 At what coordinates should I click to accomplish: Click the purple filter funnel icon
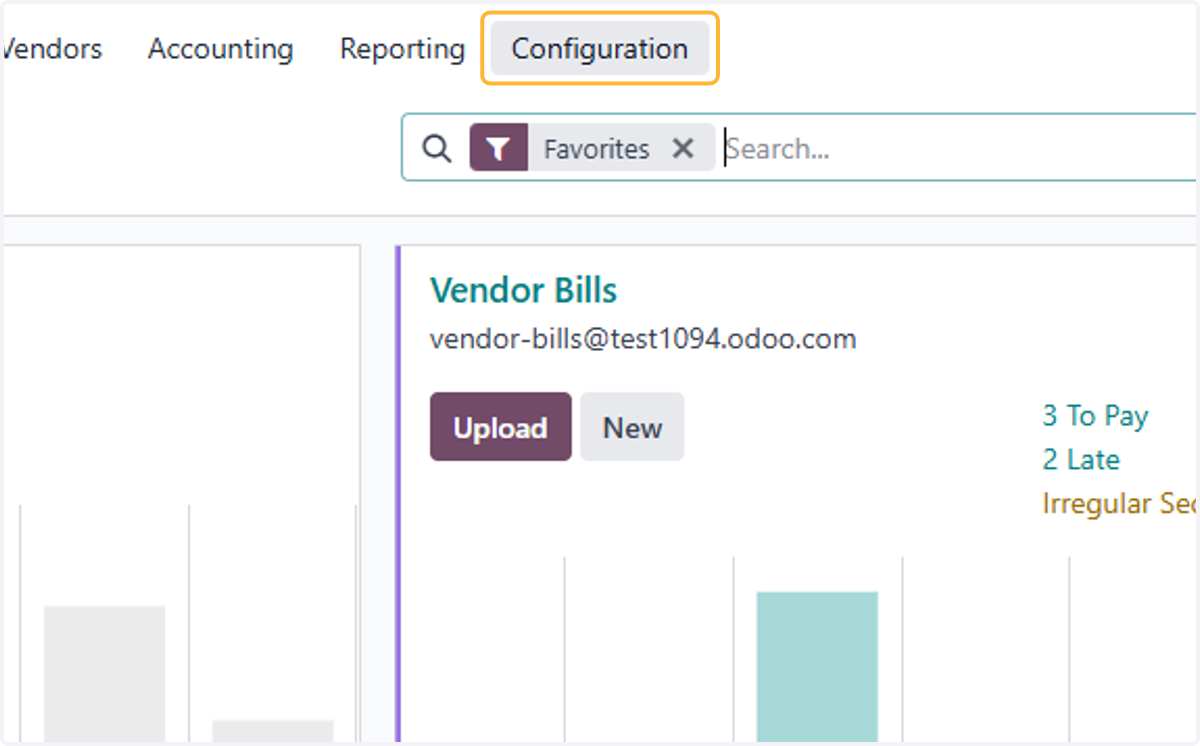point(499,149)
